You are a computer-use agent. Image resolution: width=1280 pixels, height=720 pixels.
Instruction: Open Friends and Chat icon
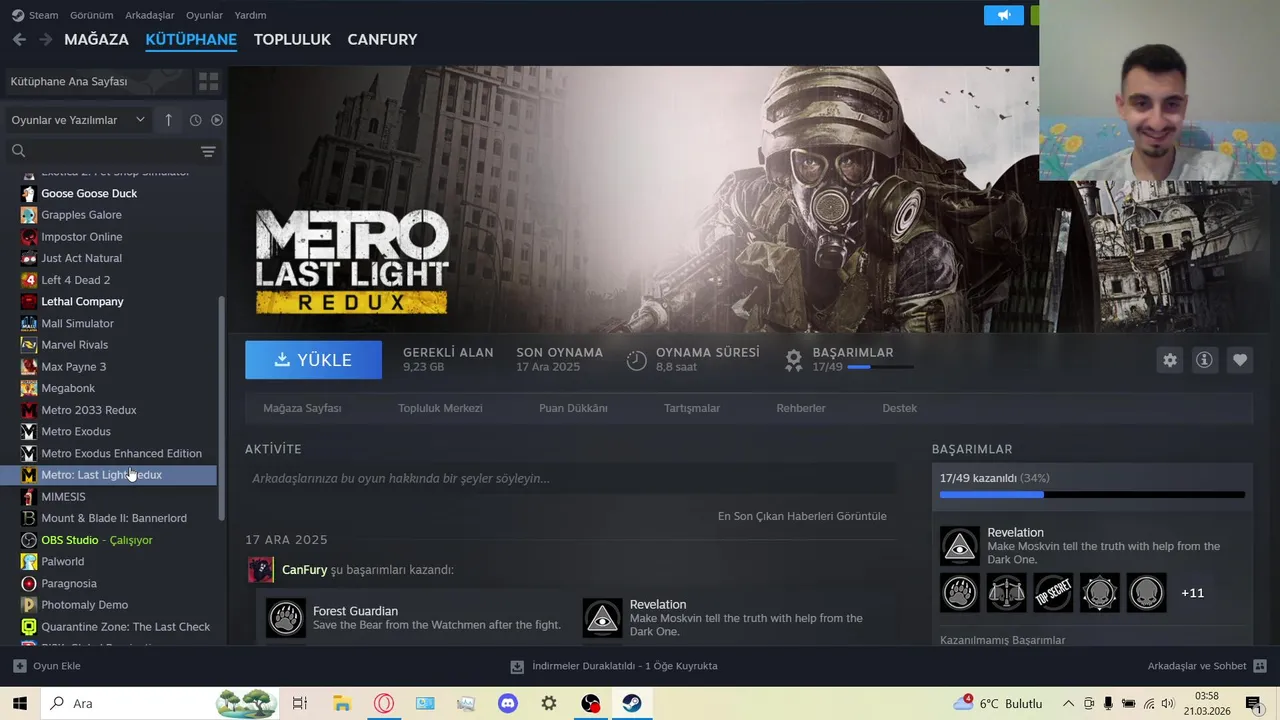click(1260, 666)
